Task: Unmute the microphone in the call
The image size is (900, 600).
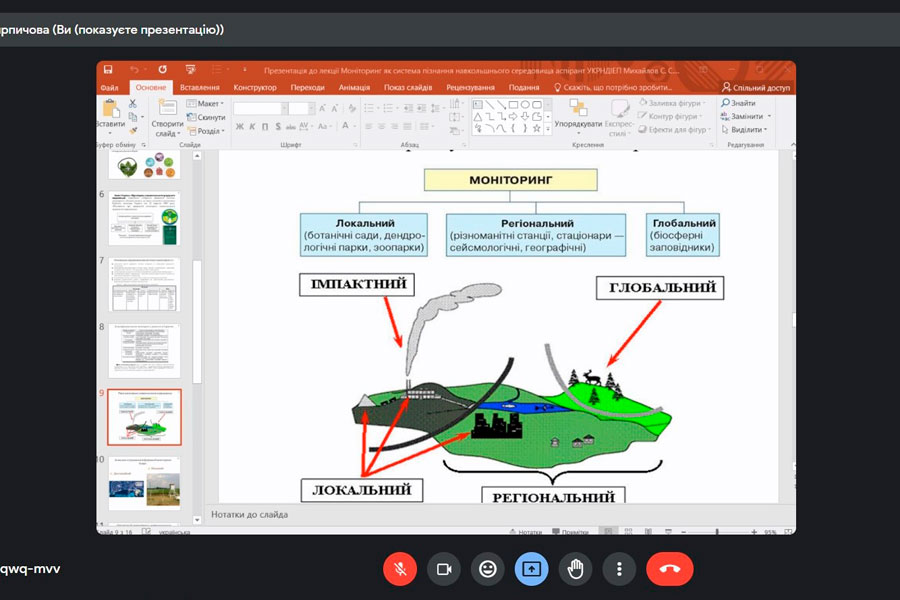Action: (x=400, y=569)
